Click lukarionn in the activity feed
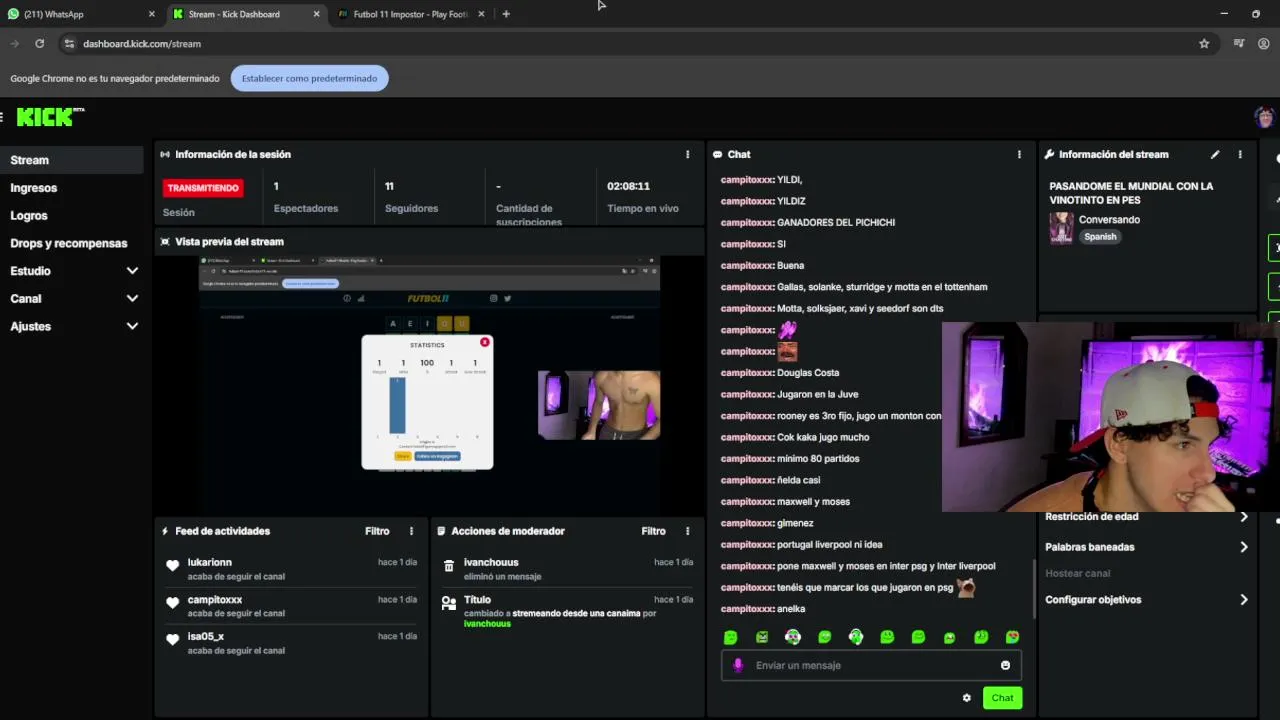 [x=209, y=562]
